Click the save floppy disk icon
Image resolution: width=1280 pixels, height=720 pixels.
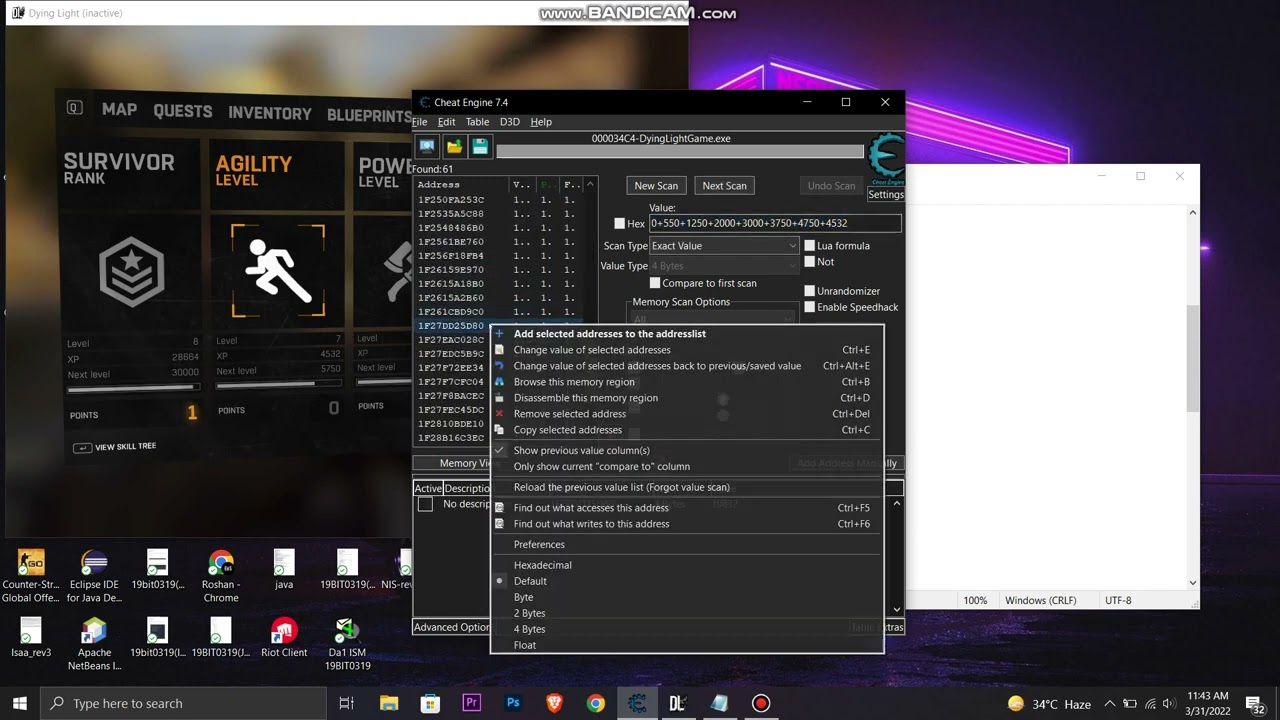[480, 147]
